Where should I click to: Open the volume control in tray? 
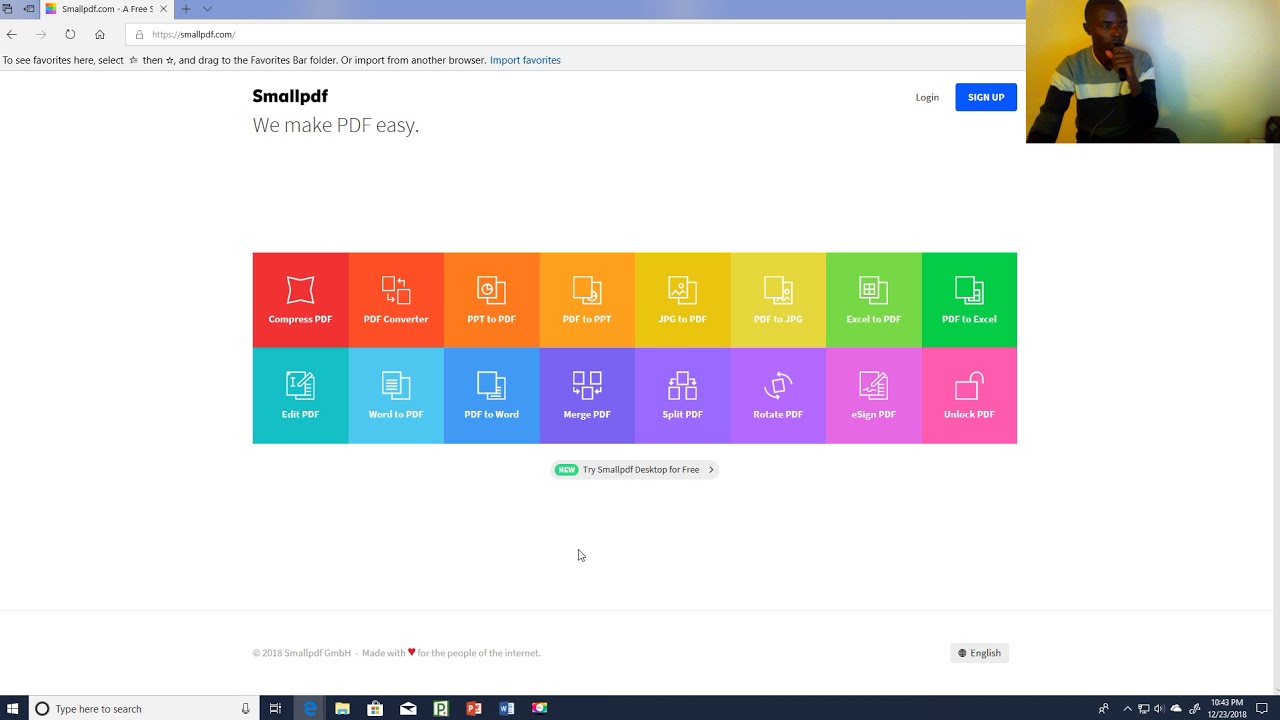[x=1159, y=708]
